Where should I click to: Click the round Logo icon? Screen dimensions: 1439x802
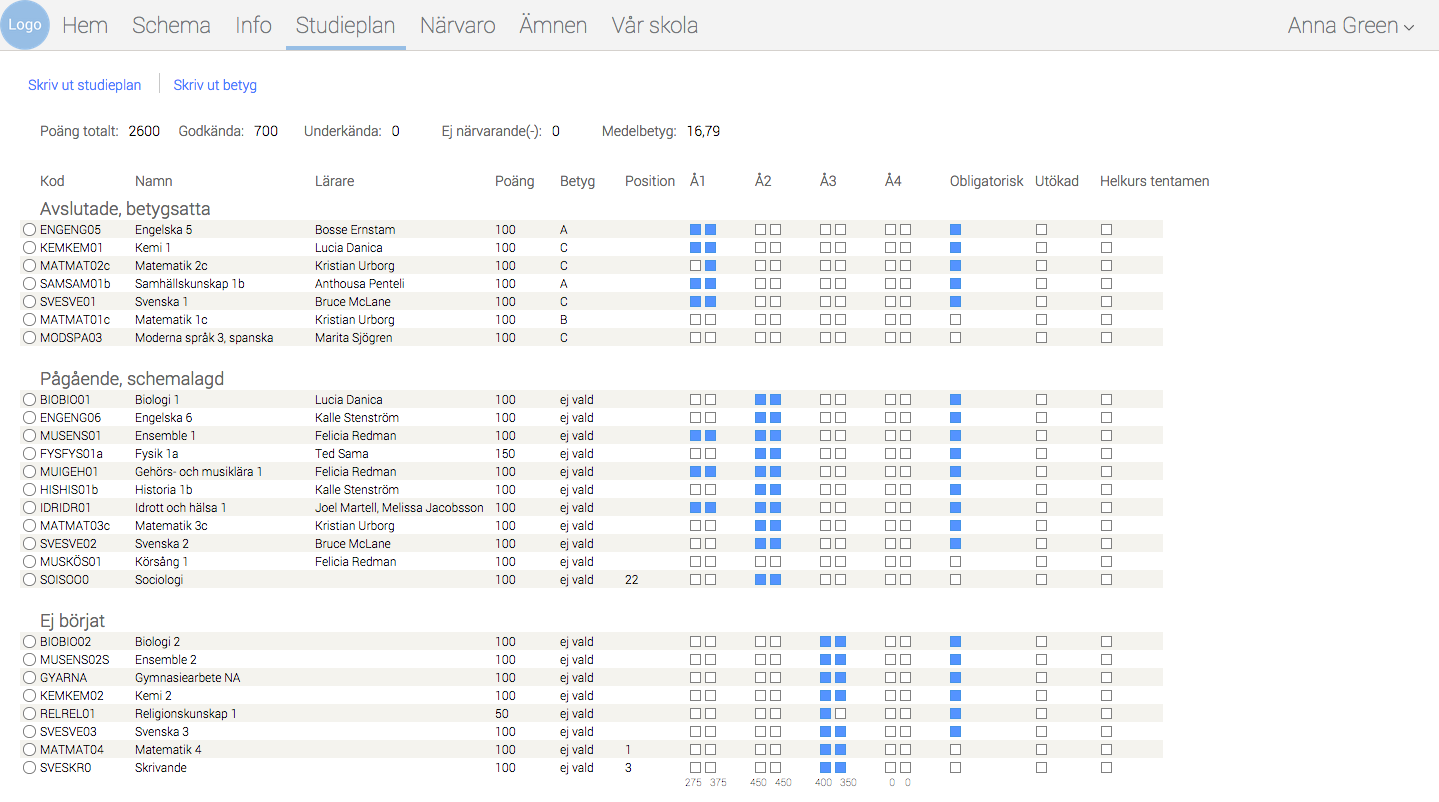click(x=25, y=25)
